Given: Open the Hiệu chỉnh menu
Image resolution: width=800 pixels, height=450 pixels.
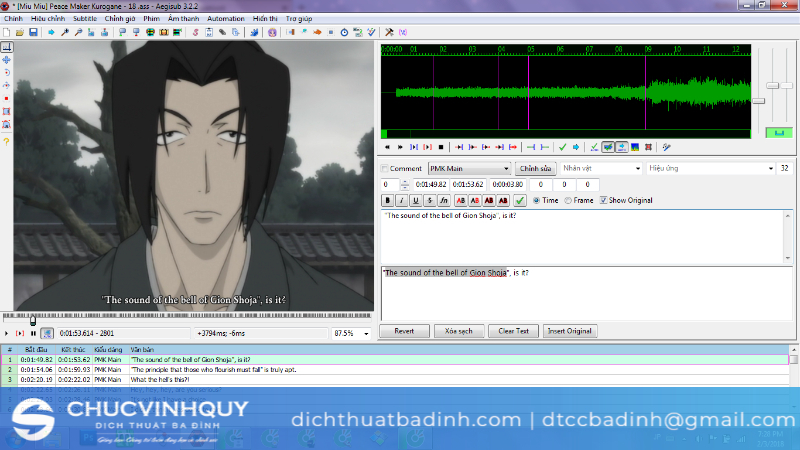Looking at the screenshot, I should click(x=48, y=18).
